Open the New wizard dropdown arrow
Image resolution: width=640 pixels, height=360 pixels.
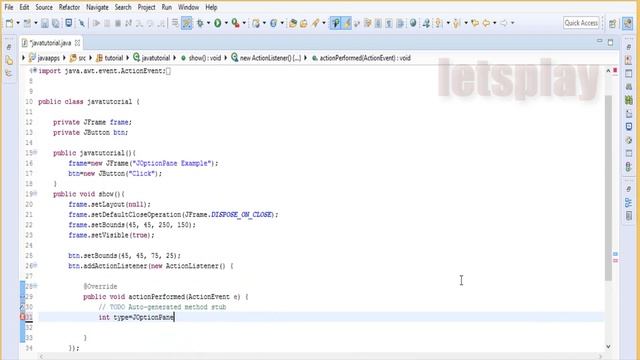coord(18,23)
